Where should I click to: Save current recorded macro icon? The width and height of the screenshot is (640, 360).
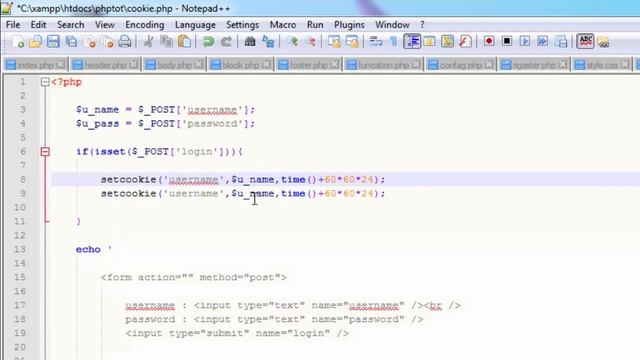(x=561, y=42)
